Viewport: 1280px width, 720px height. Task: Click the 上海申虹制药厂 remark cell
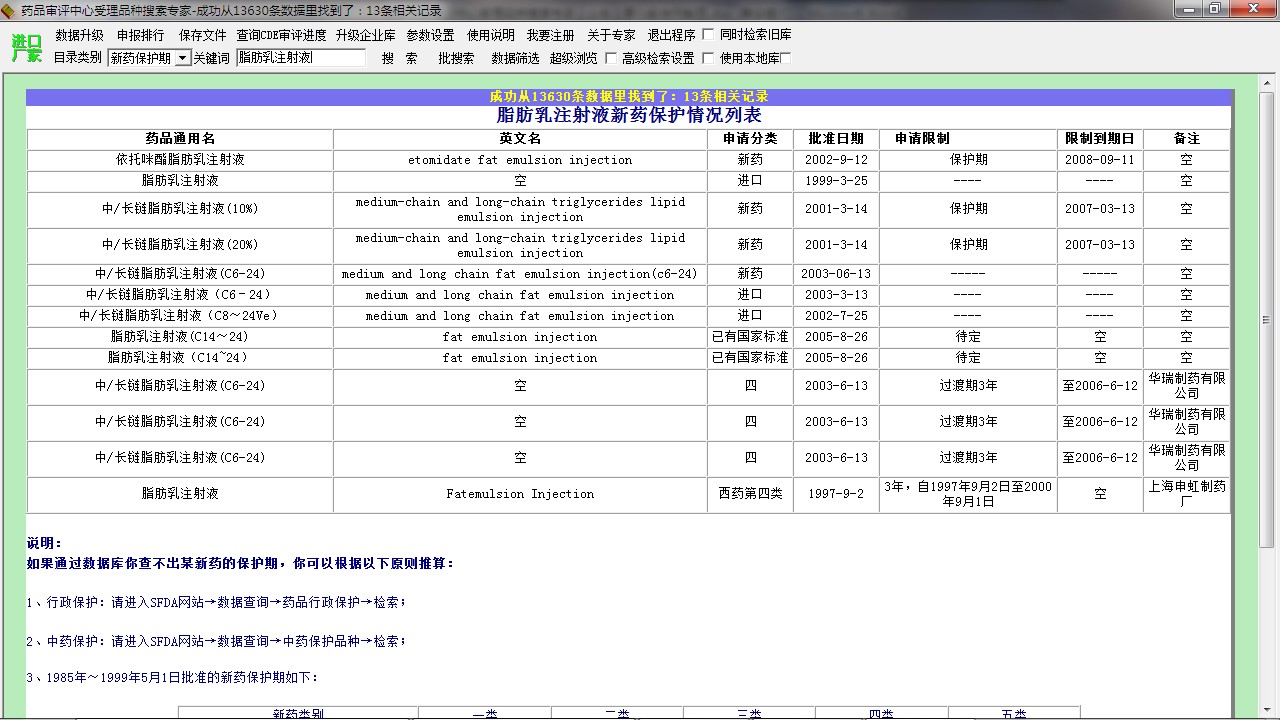(x=1186, y=494)
